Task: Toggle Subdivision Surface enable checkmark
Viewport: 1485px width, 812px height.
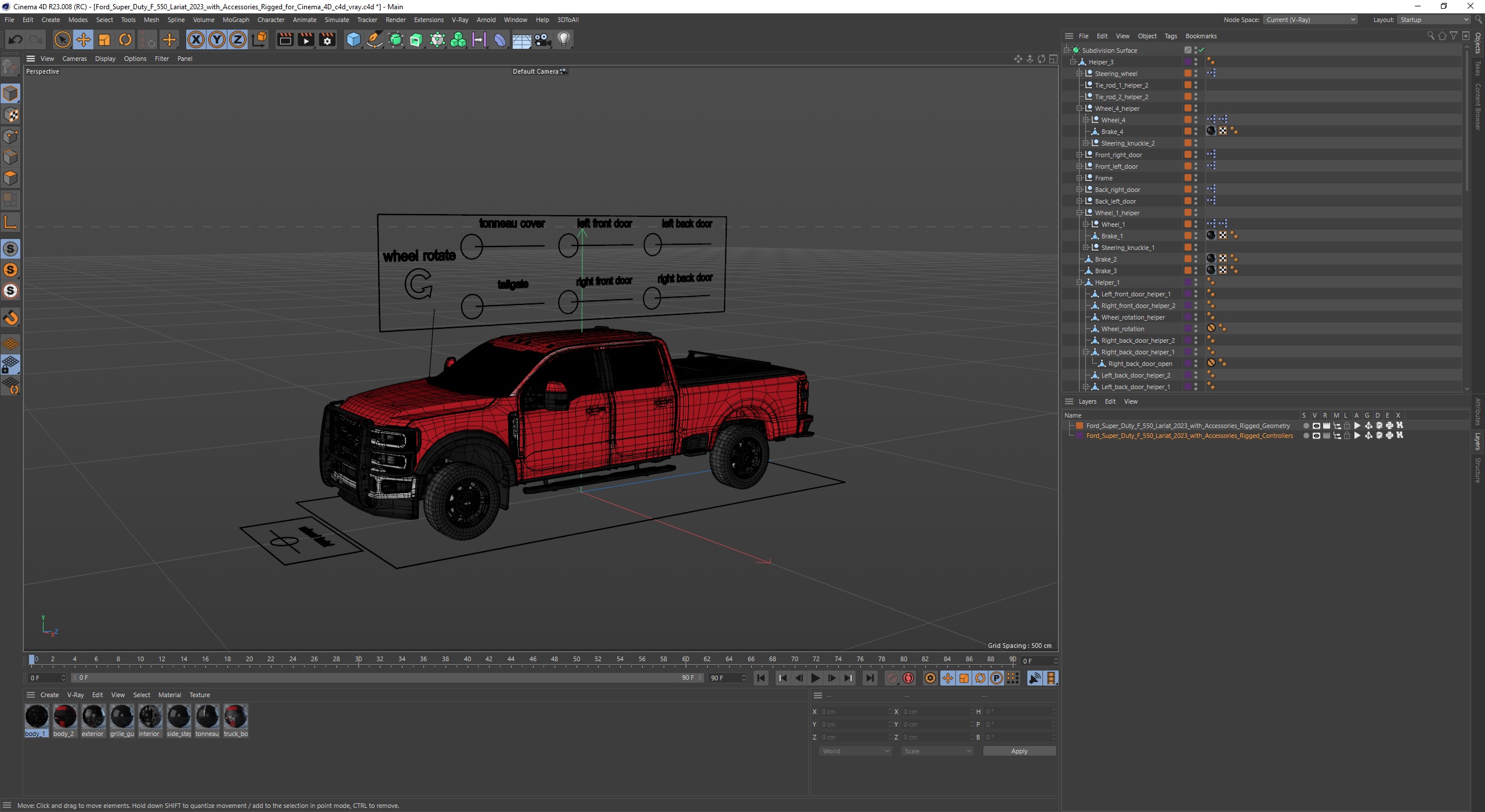Action: coord(1201,50)
